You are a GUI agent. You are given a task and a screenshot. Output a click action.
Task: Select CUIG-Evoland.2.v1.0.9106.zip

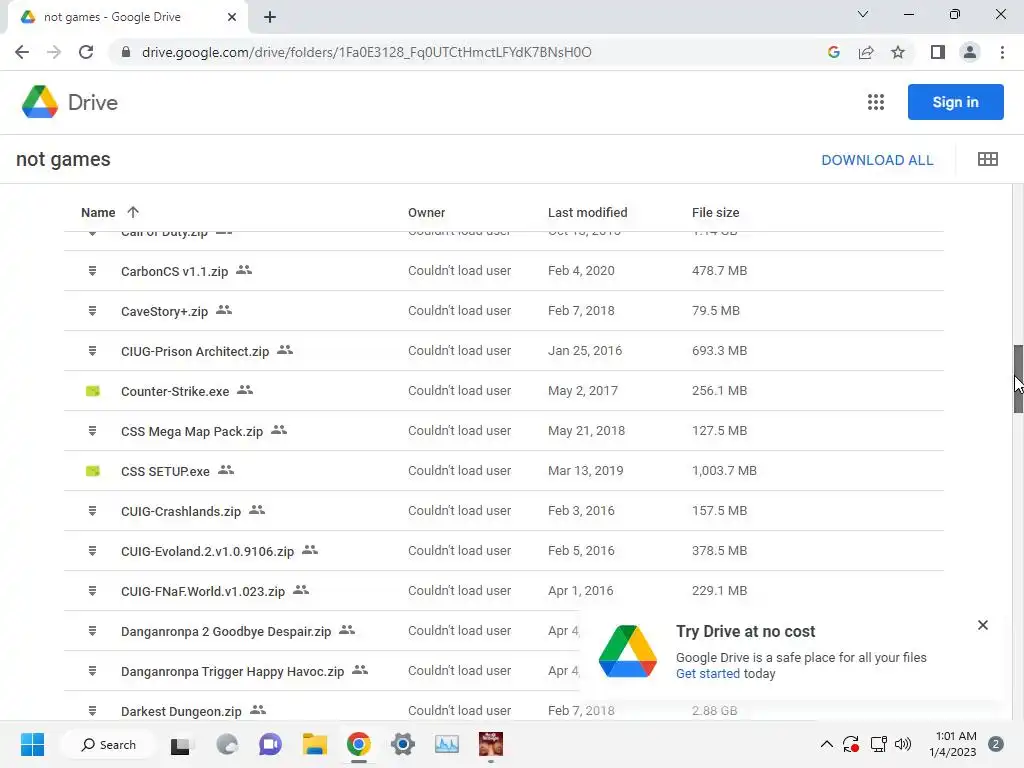207,551
